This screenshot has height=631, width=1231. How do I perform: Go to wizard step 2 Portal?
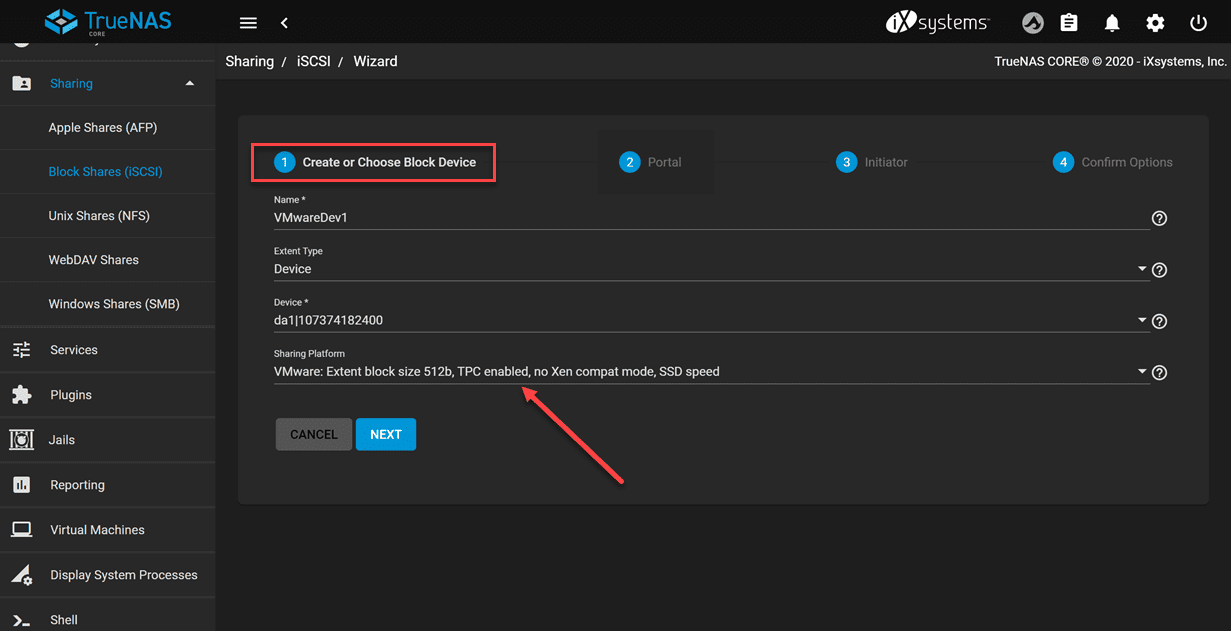click(x=650, y=162)
